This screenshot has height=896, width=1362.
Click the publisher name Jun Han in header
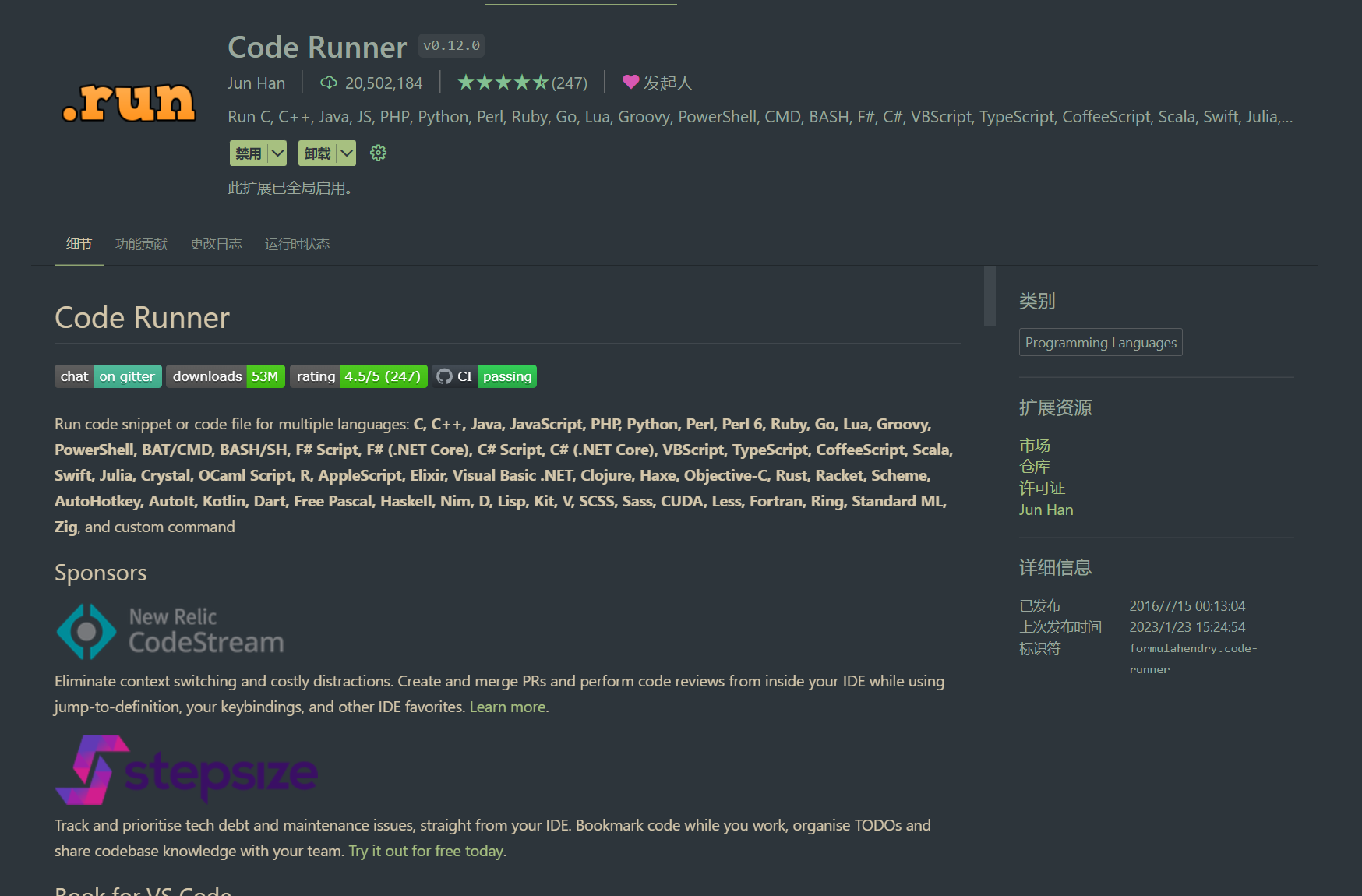(256, 83)
